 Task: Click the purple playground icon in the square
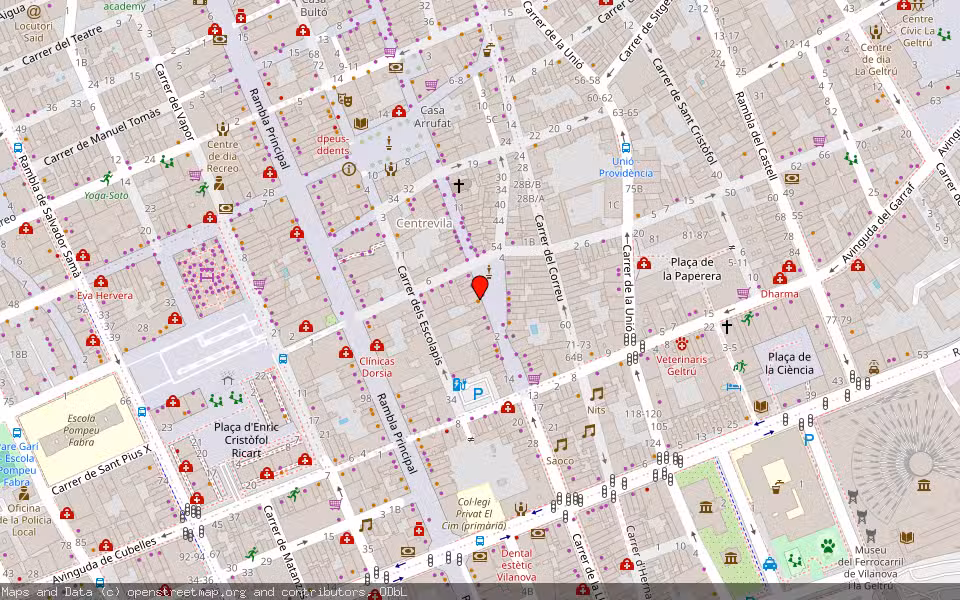tap(206, 274)
